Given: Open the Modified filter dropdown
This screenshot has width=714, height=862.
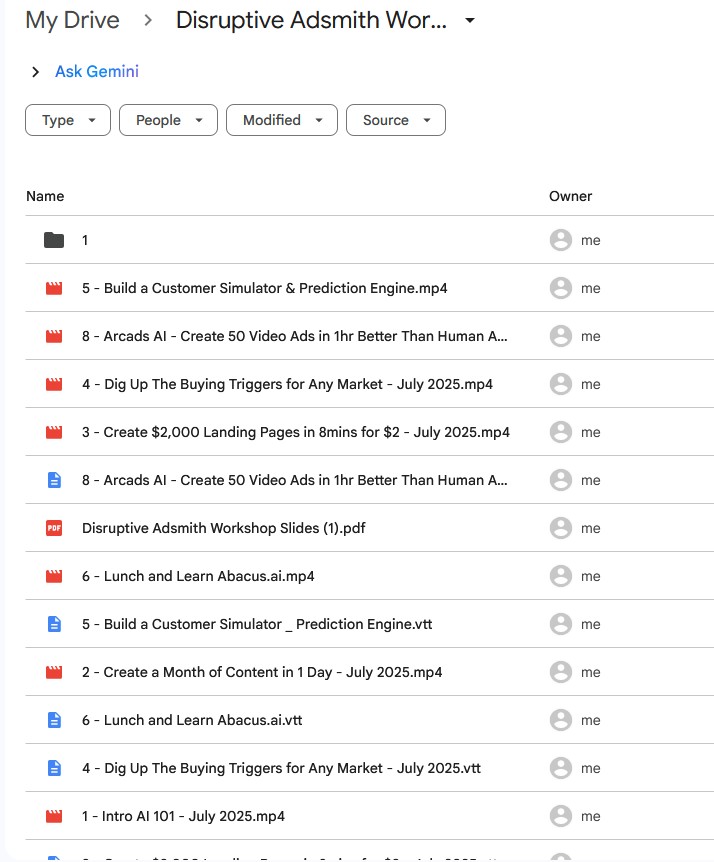Looking at the screenshot, I should [281, 120].
